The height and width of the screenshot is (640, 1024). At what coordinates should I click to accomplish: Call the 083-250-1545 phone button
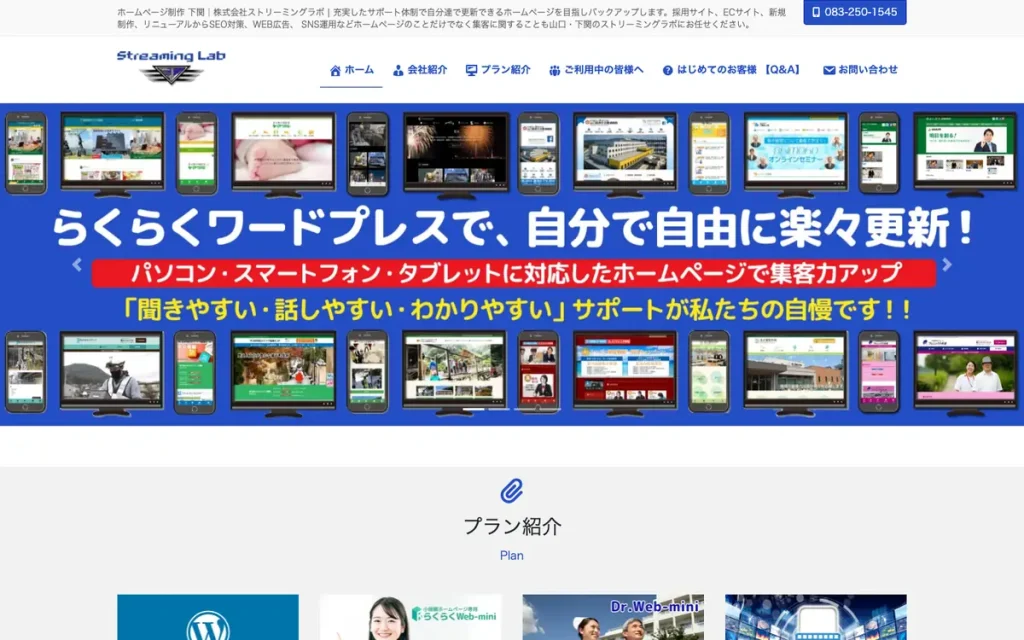[x=855, y=12]
